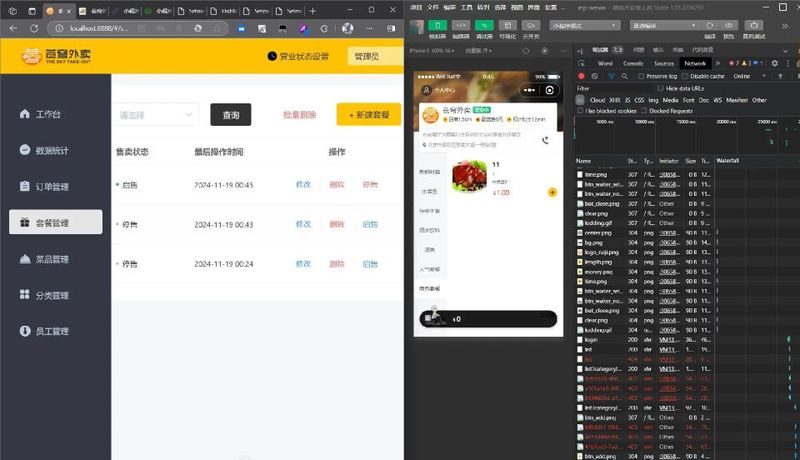Screen dimensions: 800x460
Task: Reload the browser page
Action: 34,29
